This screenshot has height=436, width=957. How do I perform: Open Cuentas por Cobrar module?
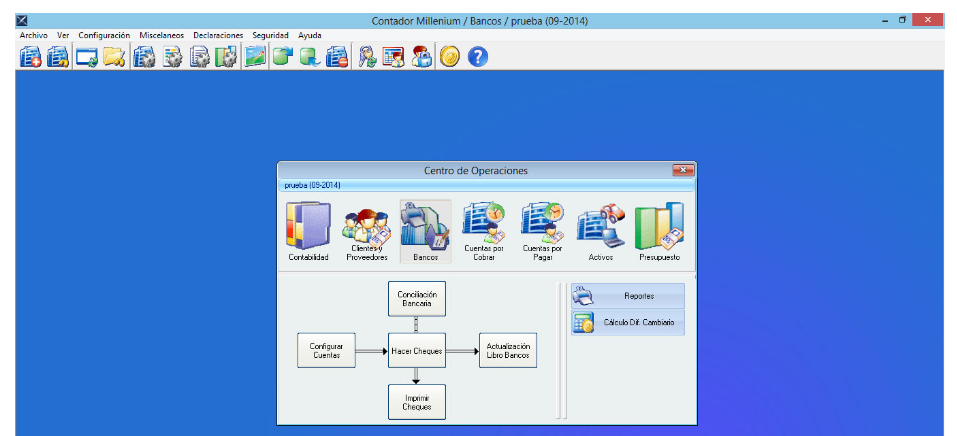pyautogui.click(x=484, y=231)
